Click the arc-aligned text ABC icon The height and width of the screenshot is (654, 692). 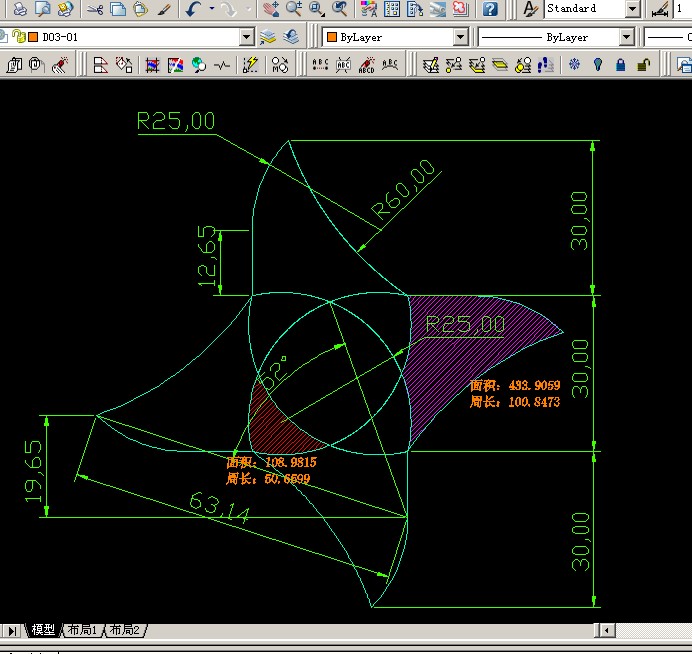[390, 65]
